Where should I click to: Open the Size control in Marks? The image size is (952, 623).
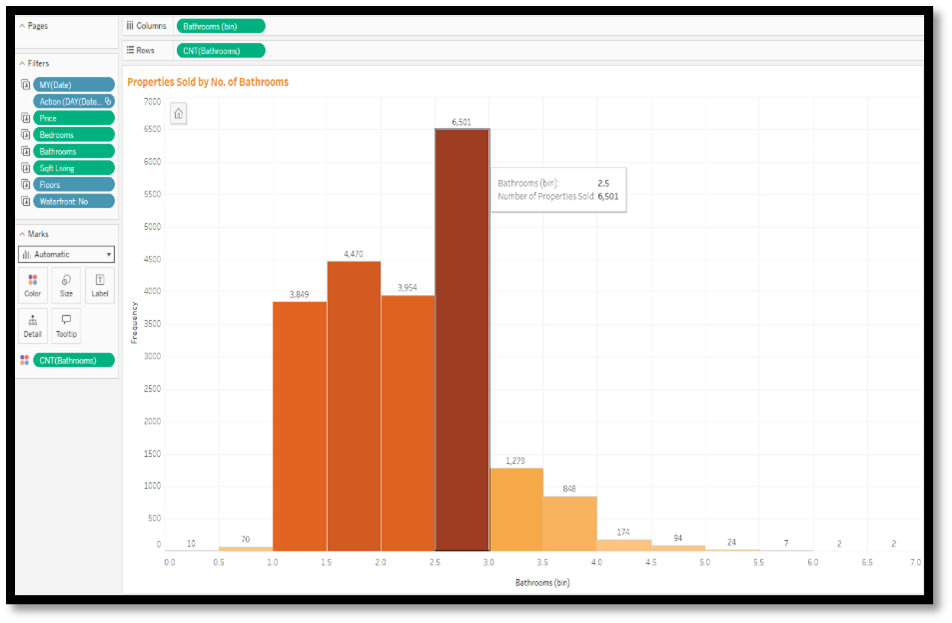66,285
